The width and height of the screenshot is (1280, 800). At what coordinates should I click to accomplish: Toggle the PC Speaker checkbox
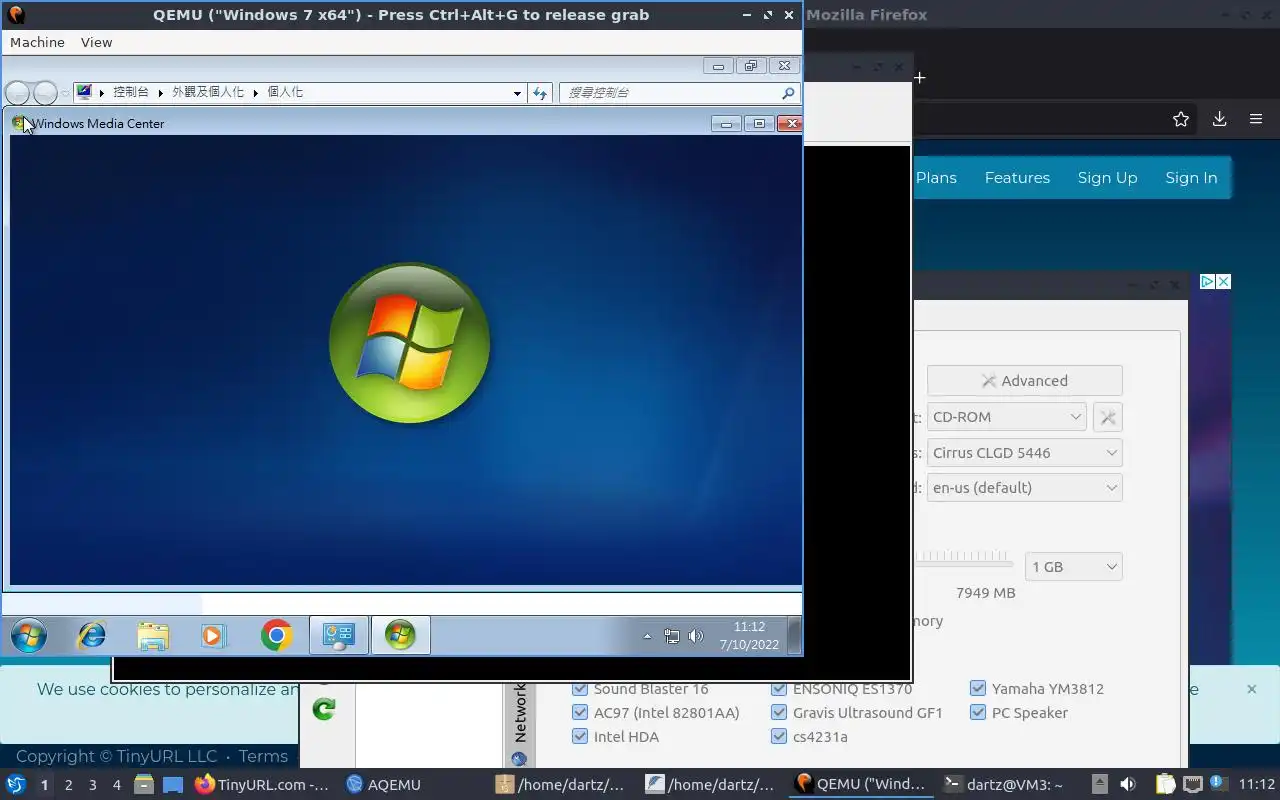tap(978, 712)
